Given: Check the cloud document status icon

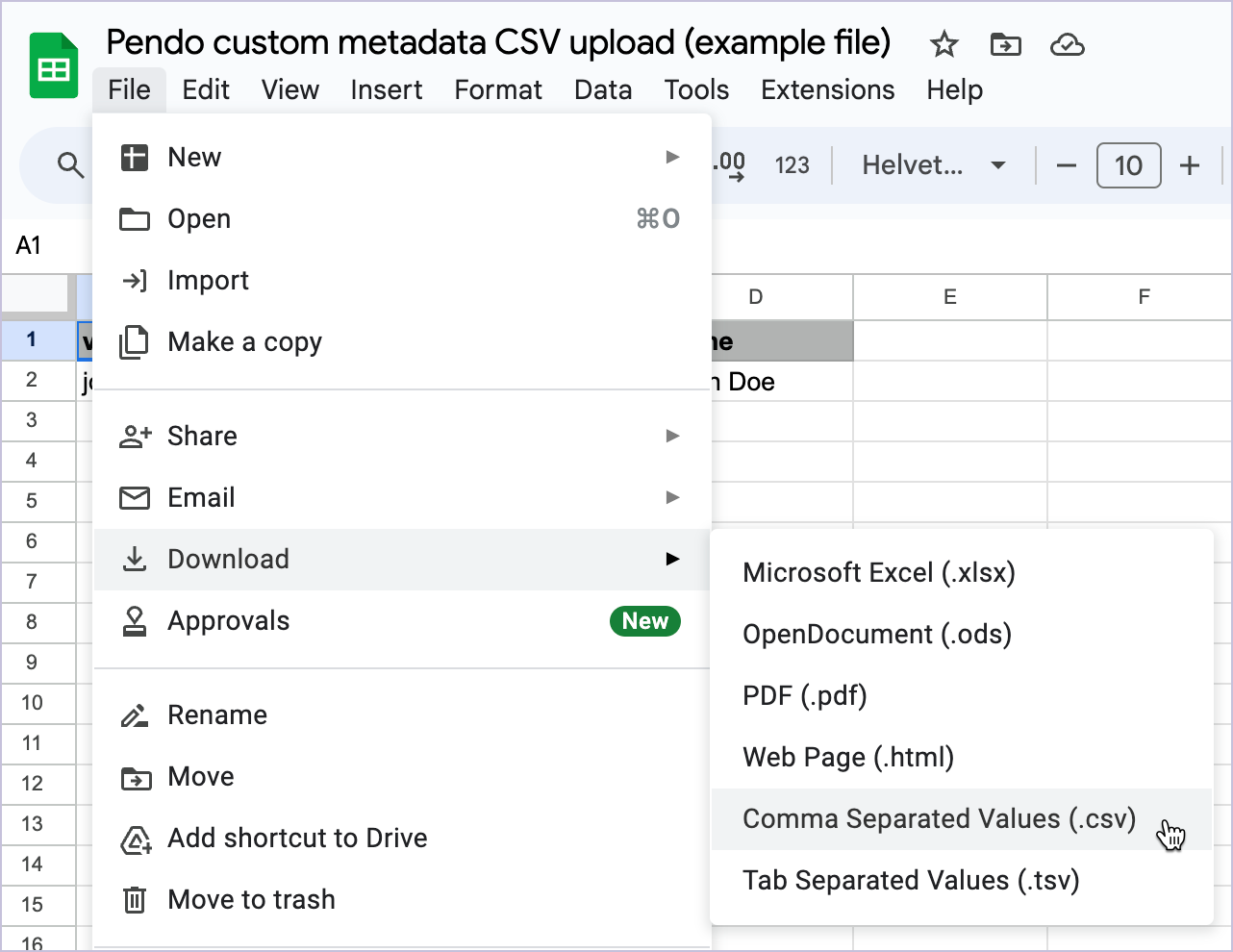Looking at the screenshot, I should (x=1068, y=44).
